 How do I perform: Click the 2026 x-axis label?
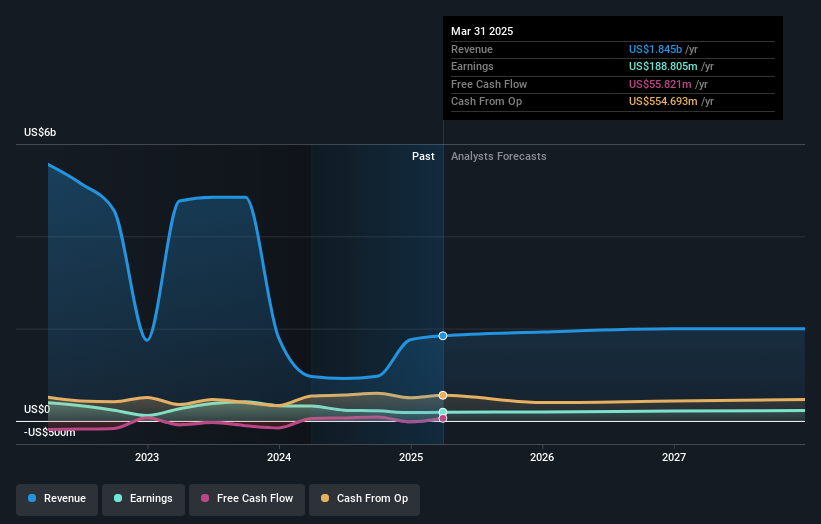point(542,458)
